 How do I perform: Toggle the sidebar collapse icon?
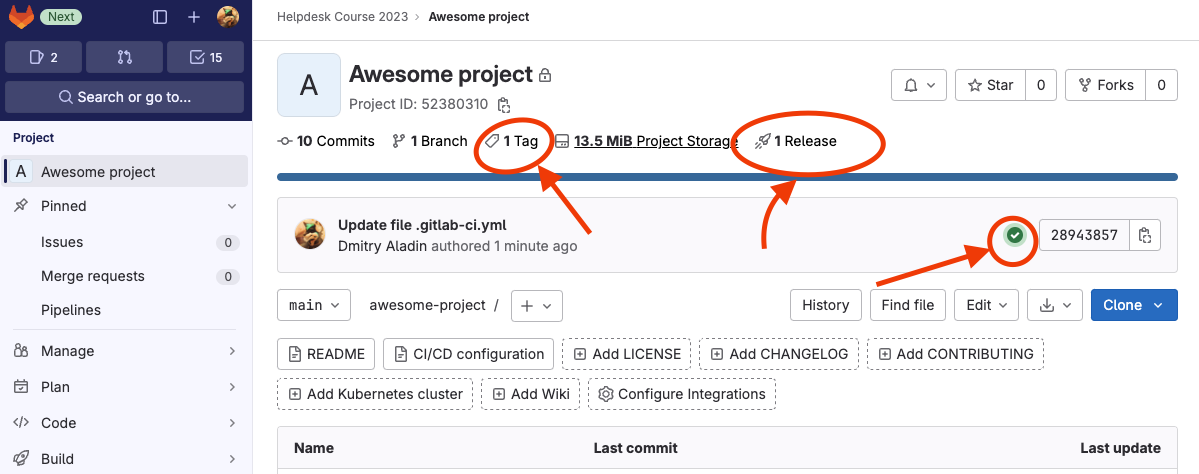point(160,17)
